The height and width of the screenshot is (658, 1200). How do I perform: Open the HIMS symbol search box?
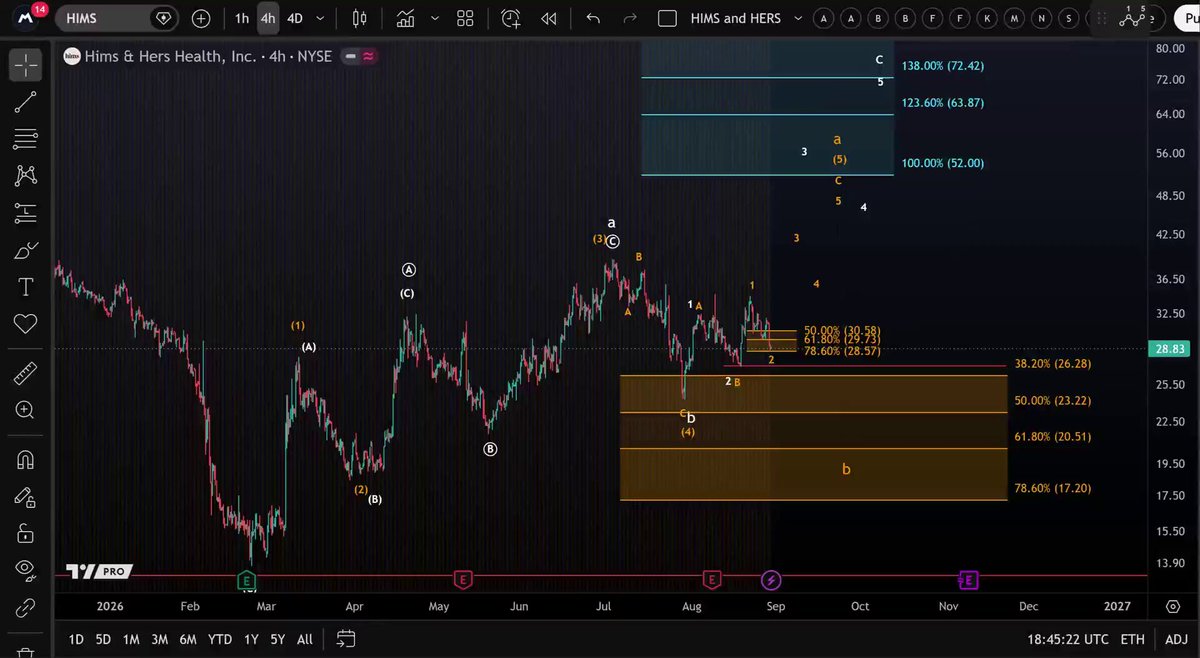117,18
